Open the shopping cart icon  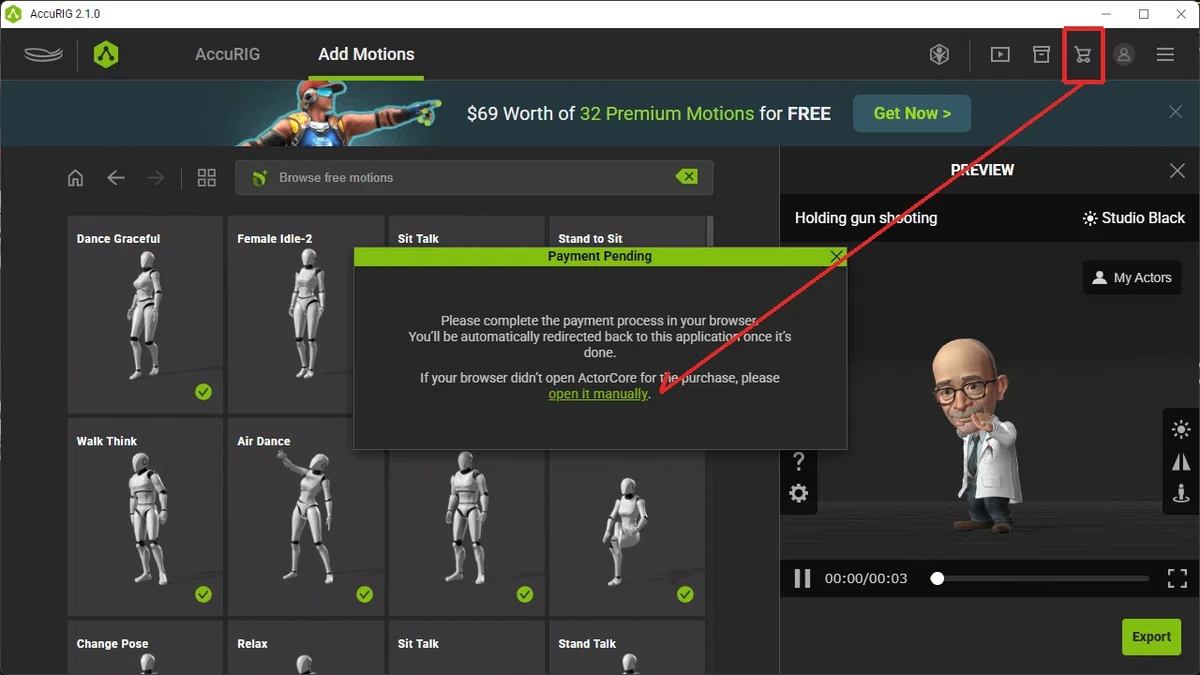(1083, 55)
